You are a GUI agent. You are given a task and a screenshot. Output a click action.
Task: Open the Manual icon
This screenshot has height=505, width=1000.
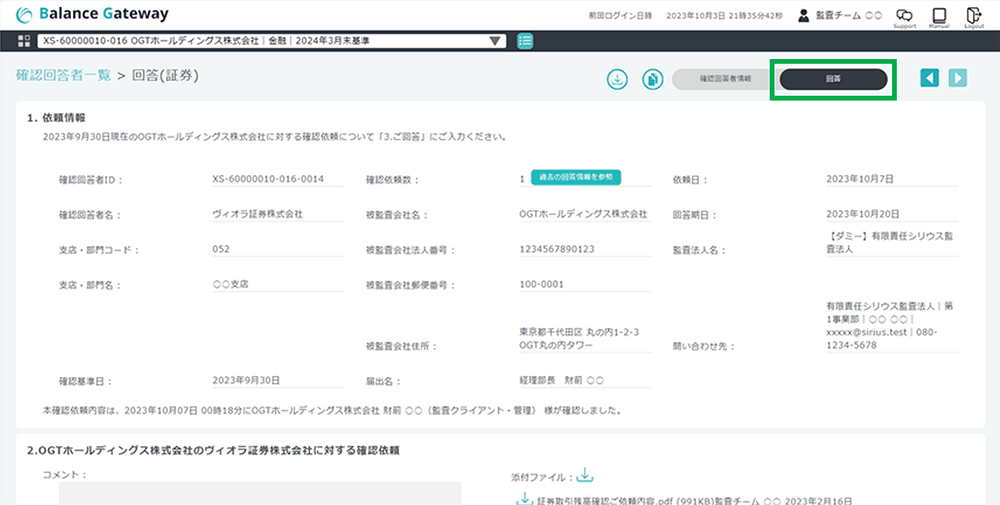coord(938,16)
